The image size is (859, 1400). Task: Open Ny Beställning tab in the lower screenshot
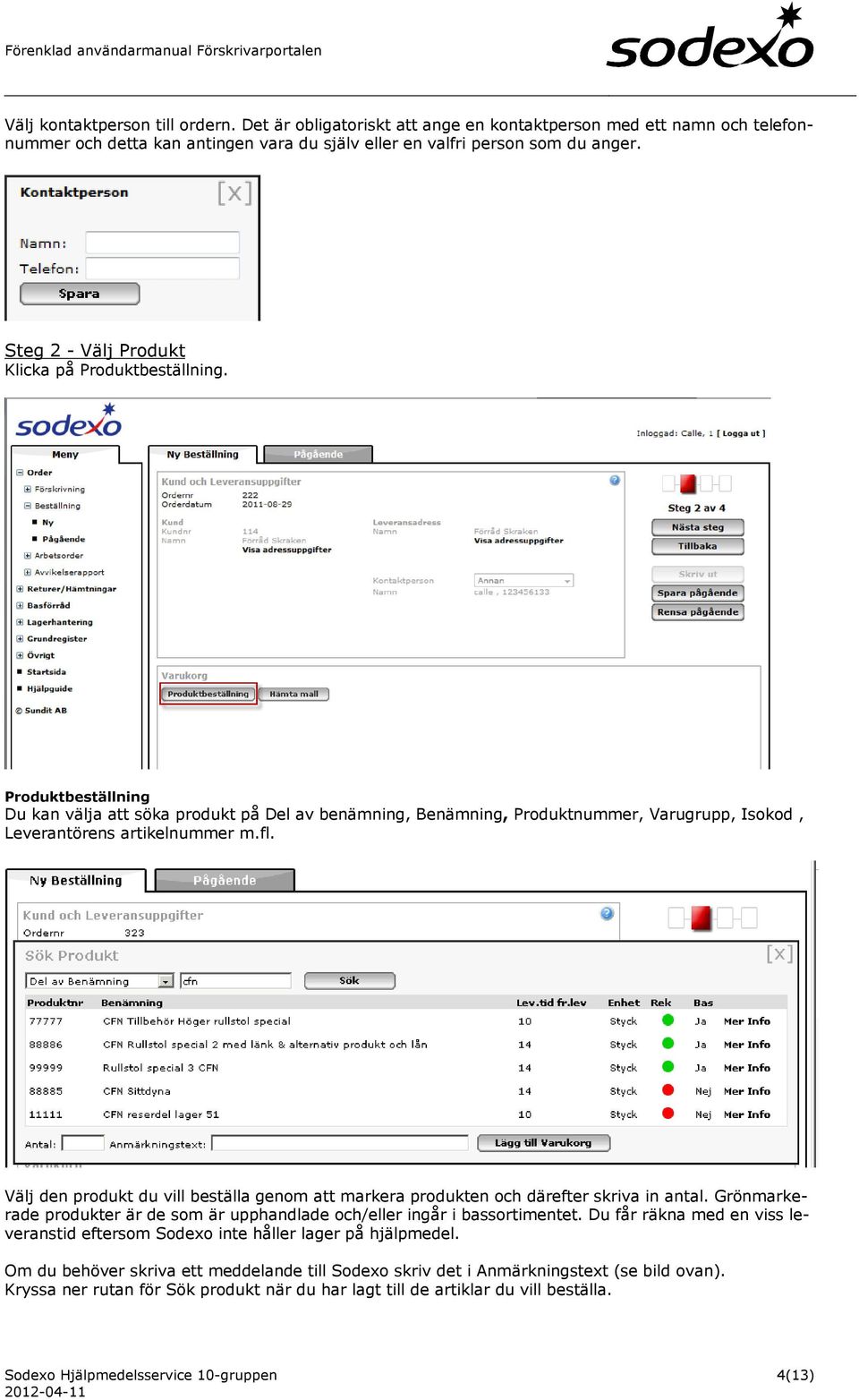tap(76, 881)
